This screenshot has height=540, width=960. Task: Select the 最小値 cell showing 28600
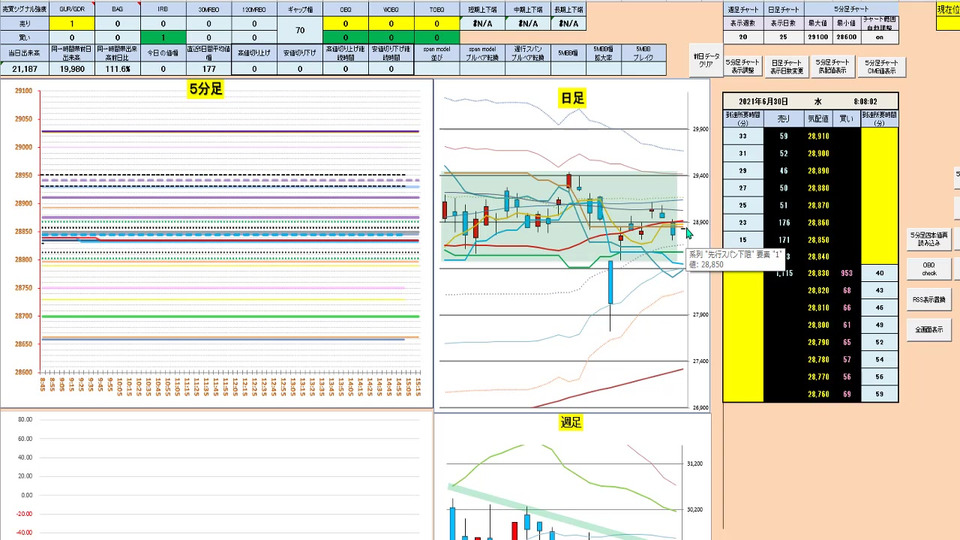pos(846,37)
